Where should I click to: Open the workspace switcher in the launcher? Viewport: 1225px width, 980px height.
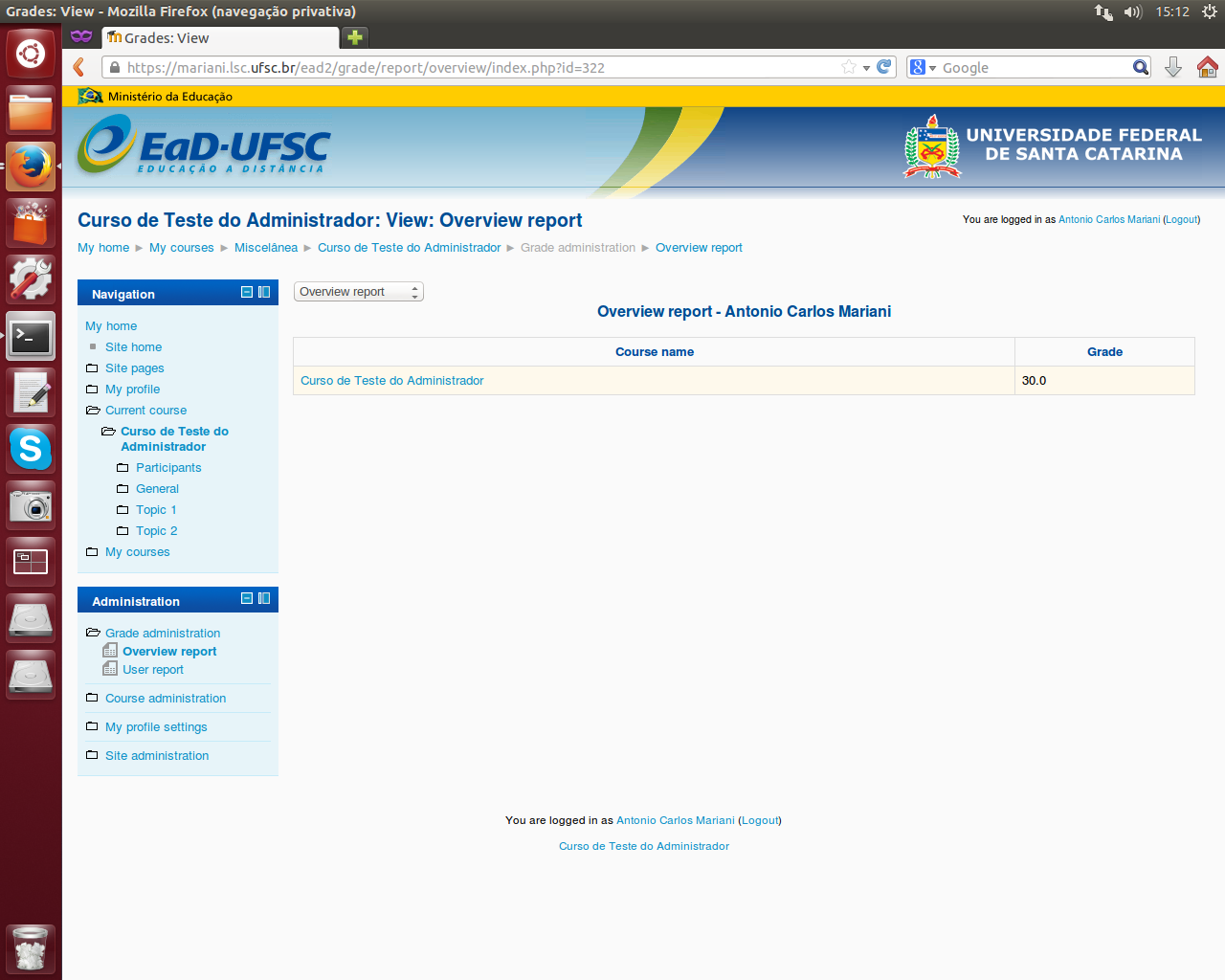click(31, 562)
